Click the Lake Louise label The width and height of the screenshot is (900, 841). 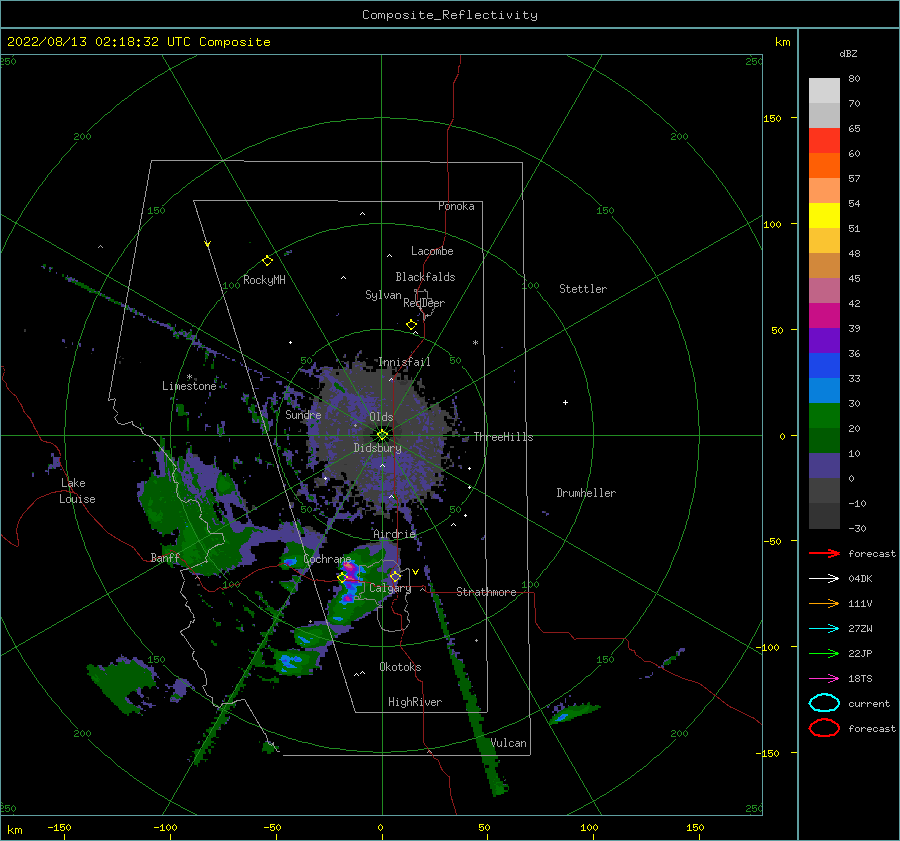[x=77, y=491]
